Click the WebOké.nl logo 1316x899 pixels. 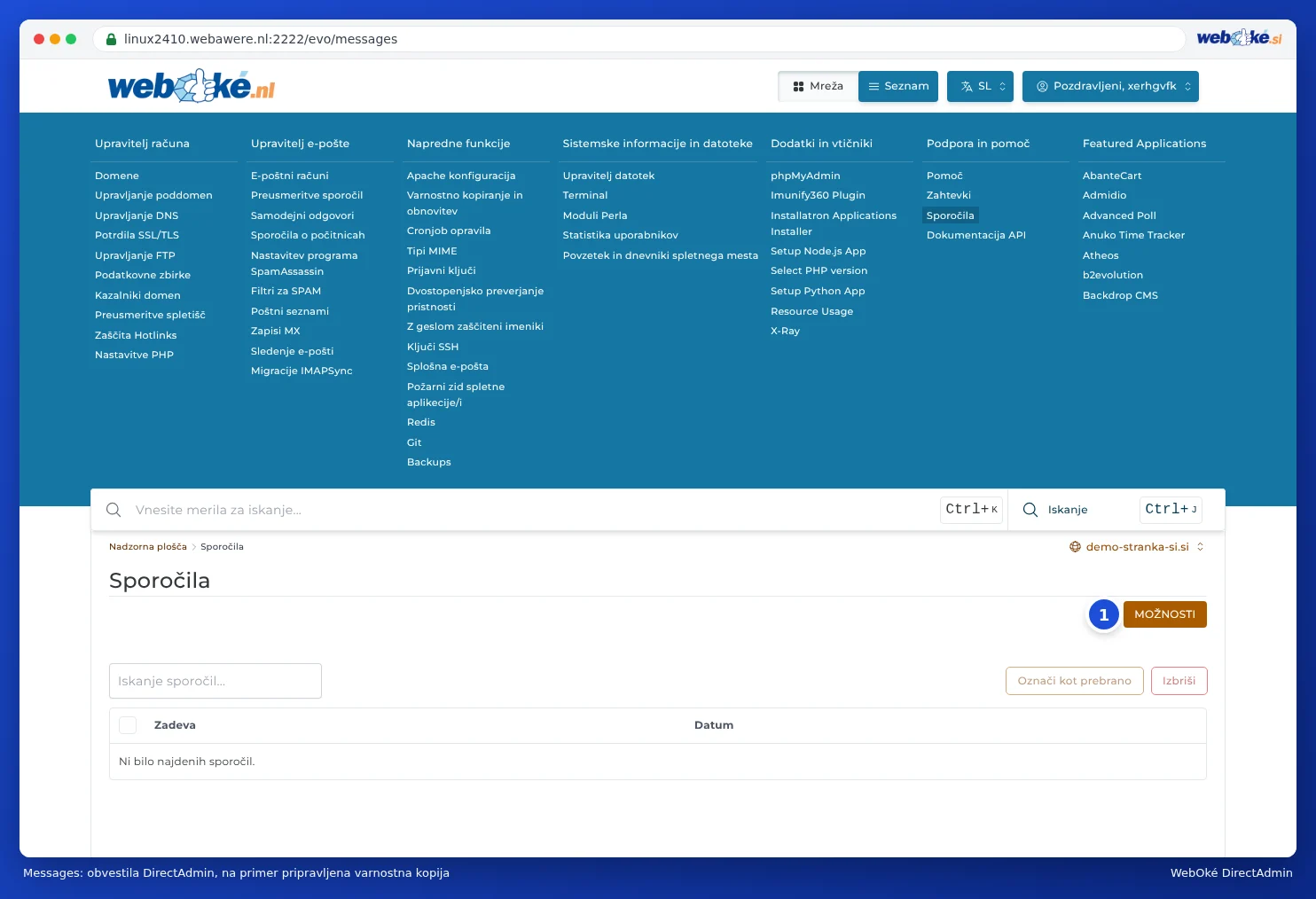tap(192, 86)
